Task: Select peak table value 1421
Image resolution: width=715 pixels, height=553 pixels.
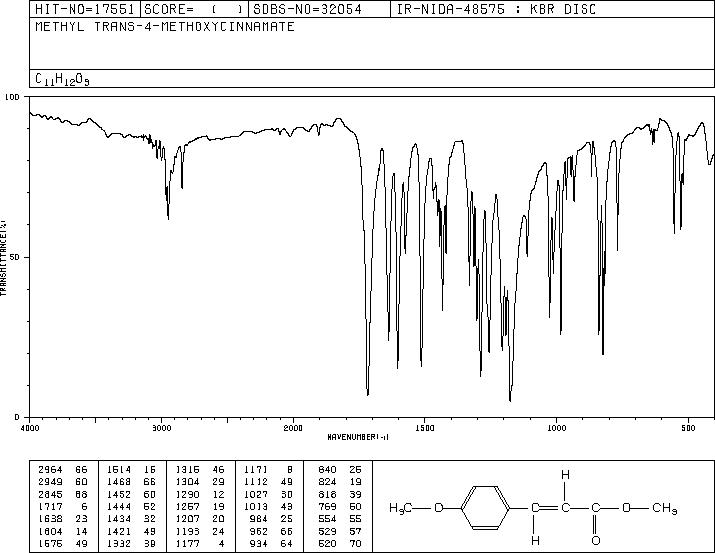Action: tap(119, 531)
